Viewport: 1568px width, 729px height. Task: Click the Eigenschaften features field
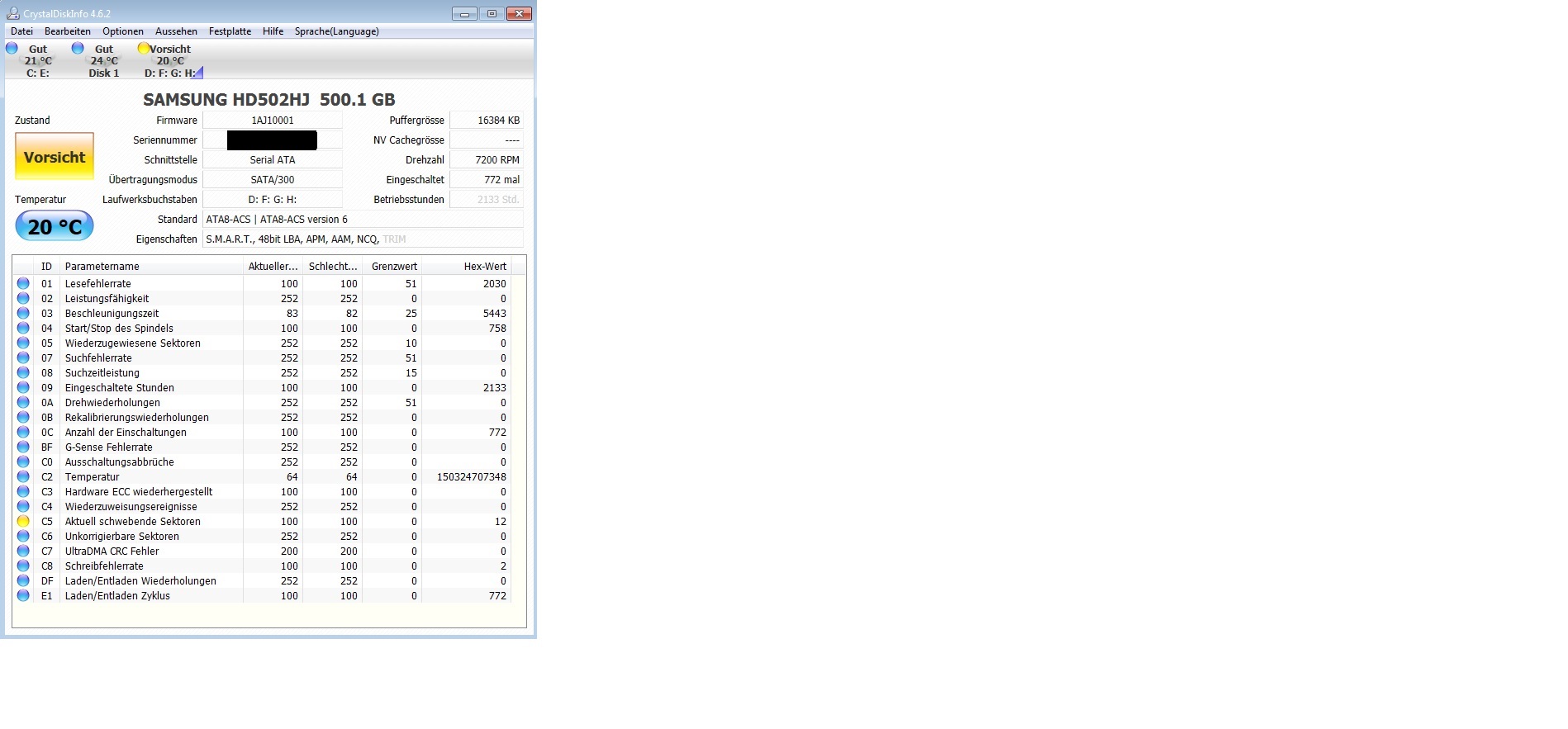coord(363,239)
